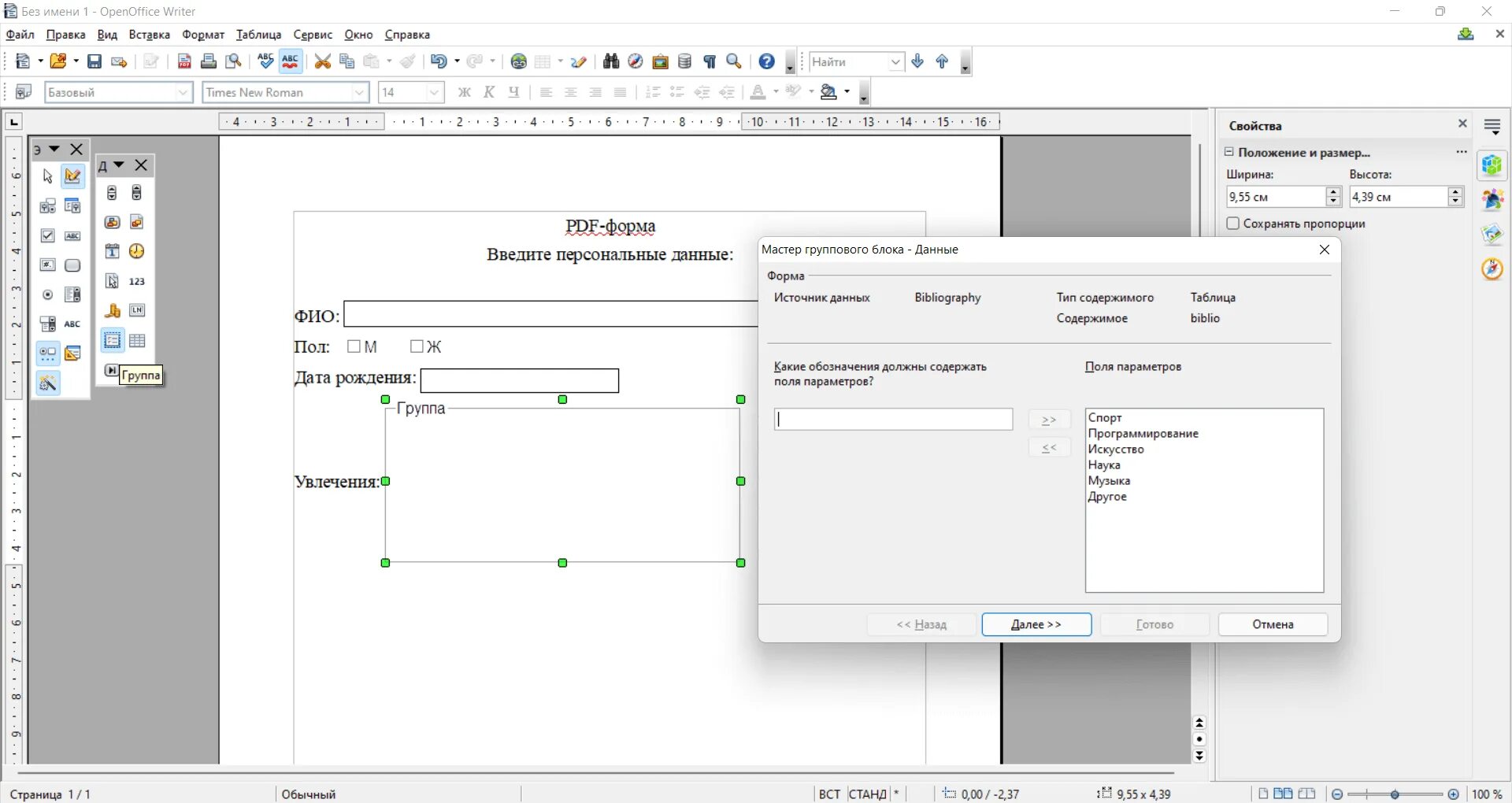Screen dimensions: 1512x803
Task: Click the font color A swatch
Action: tap(758, 92)
